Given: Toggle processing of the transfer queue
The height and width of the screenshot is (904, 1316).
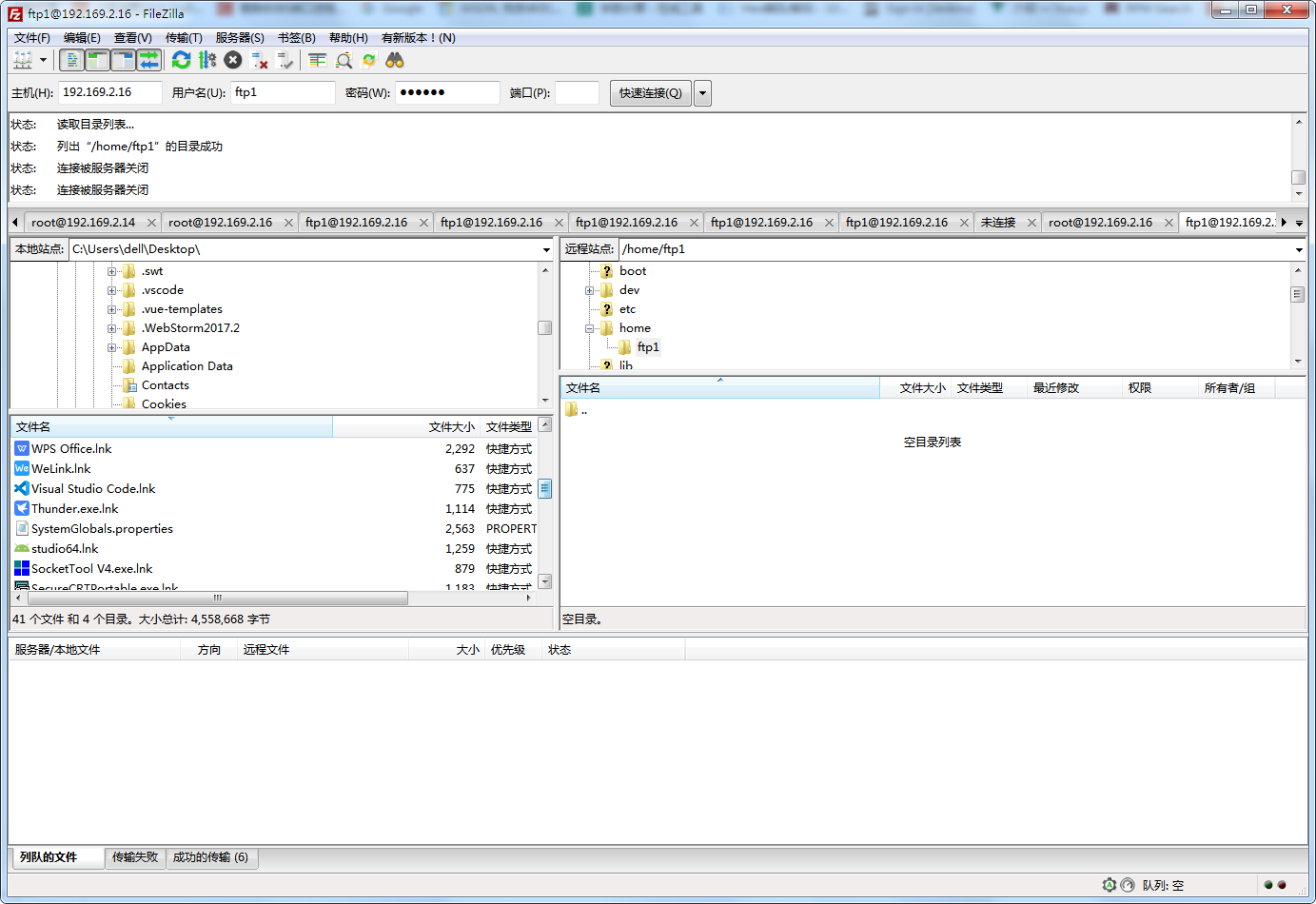Looking at the screenshot, I should [x=207, y=60].
